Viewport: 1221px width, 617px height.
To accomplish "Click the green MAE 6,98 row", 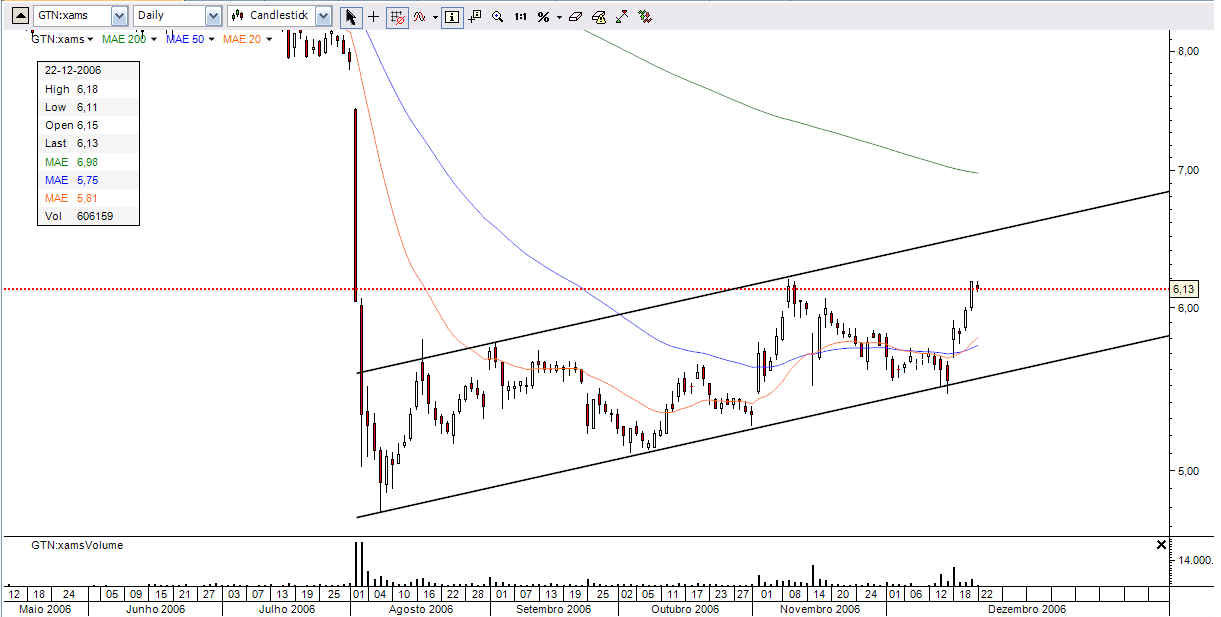I will [x=88, y=162].
